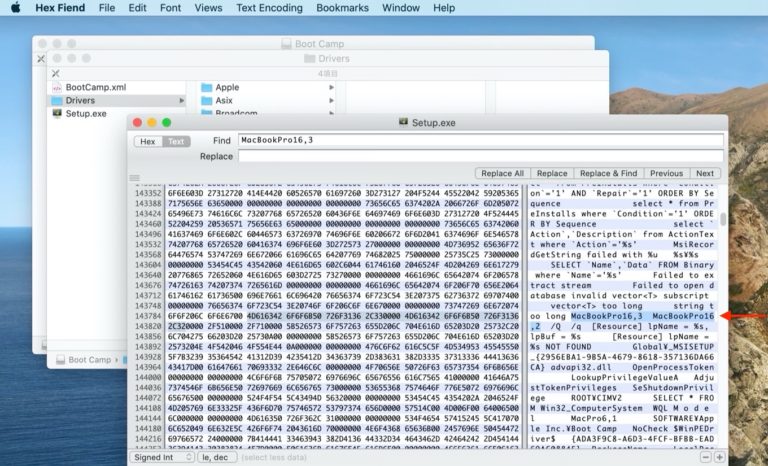The height and width of the screenshot is (466, 768).
Task: Click the empty Replace field
Action: click(480, 156)
